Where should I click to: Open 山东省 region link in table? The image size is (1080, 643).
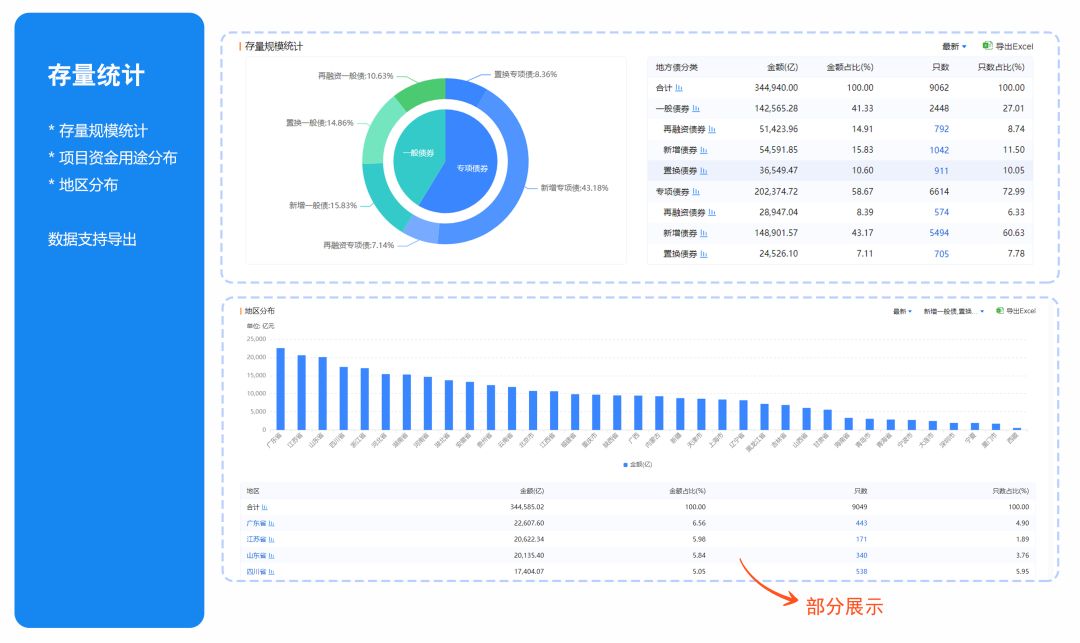(x=256, y=556)
